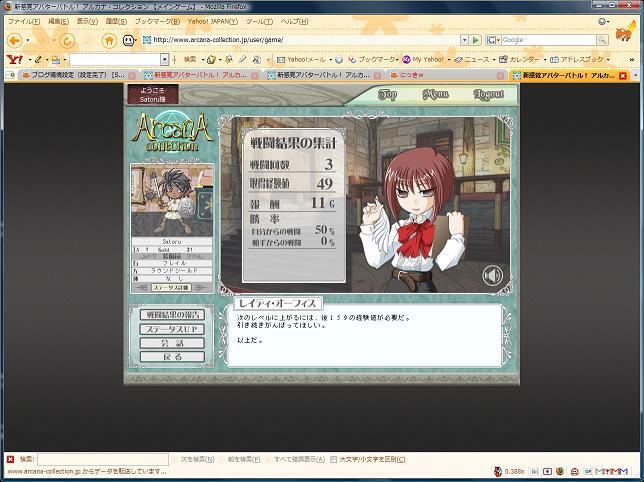Click the Logout link in the game header

point(488,95)
